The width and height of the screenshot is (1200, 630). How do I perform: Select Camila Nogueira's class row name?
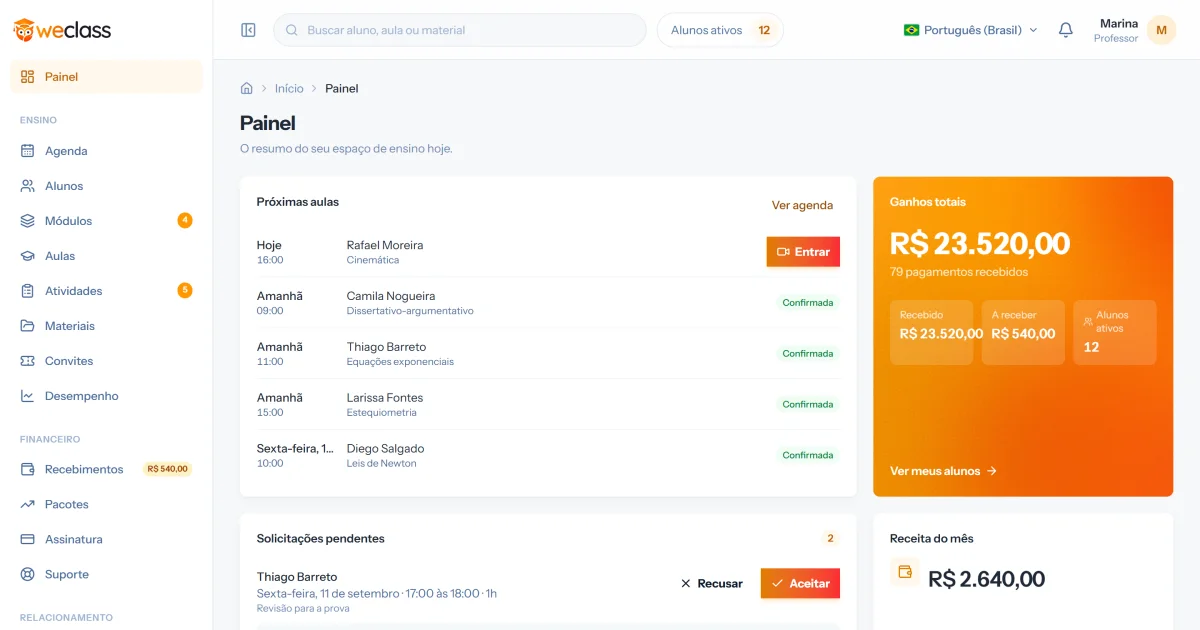[391, 296]
